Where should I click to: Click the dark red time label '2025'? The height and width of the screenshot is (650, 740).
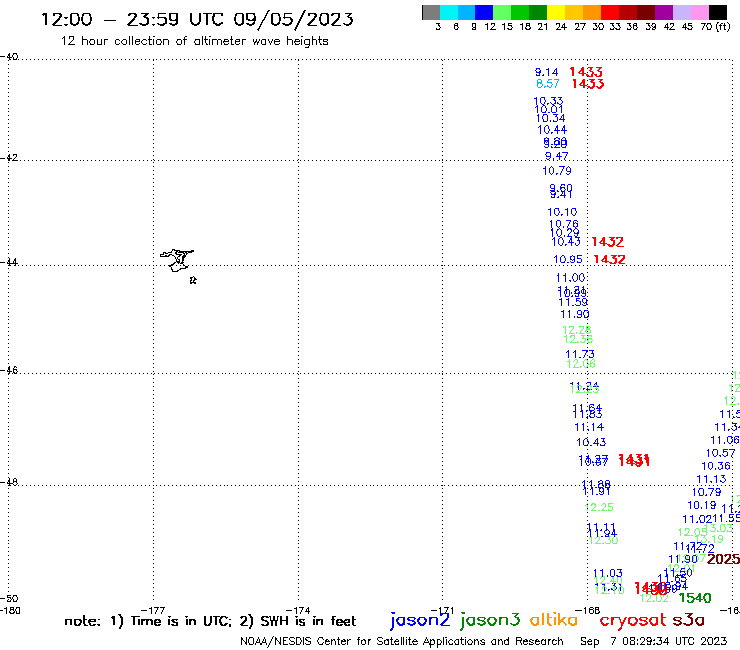pyautogui.click(x=723, y=559)
